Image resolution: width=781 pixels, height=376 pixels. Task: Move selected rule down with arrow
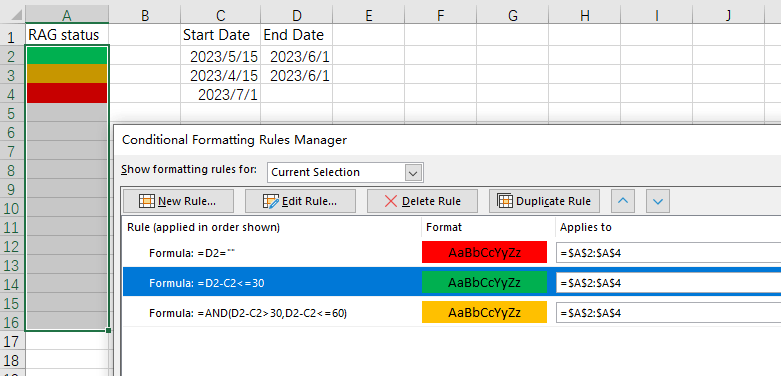tap(658, 201)
